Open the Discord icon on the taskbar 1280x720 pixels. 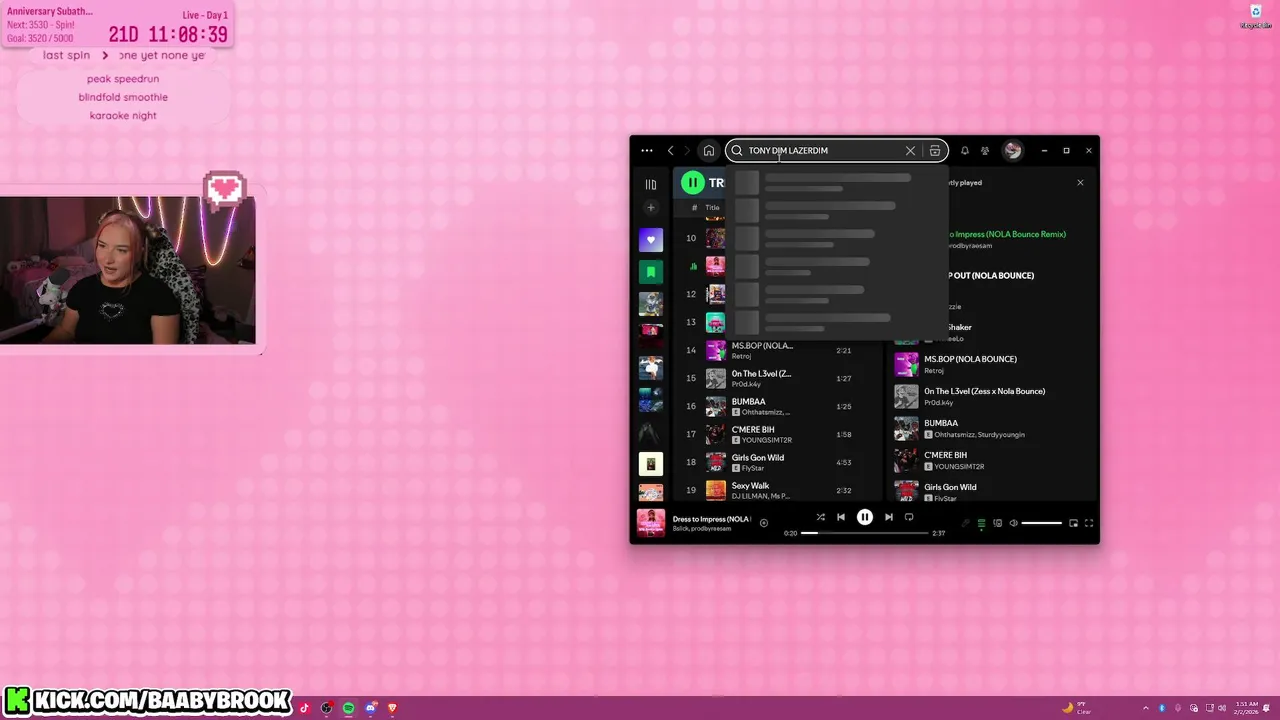point(370,708)
